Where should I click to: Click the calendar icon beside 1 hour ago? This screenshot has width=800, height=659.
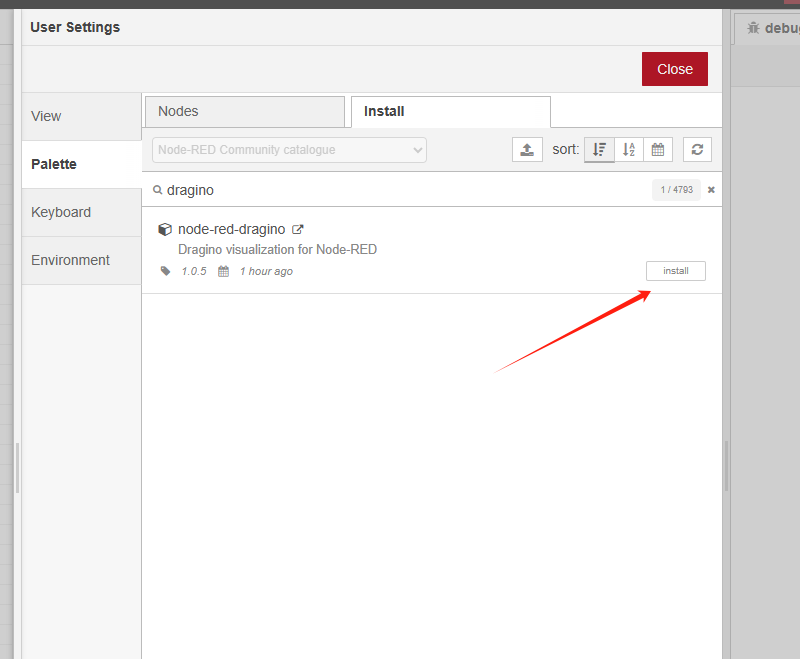(223, 271)
